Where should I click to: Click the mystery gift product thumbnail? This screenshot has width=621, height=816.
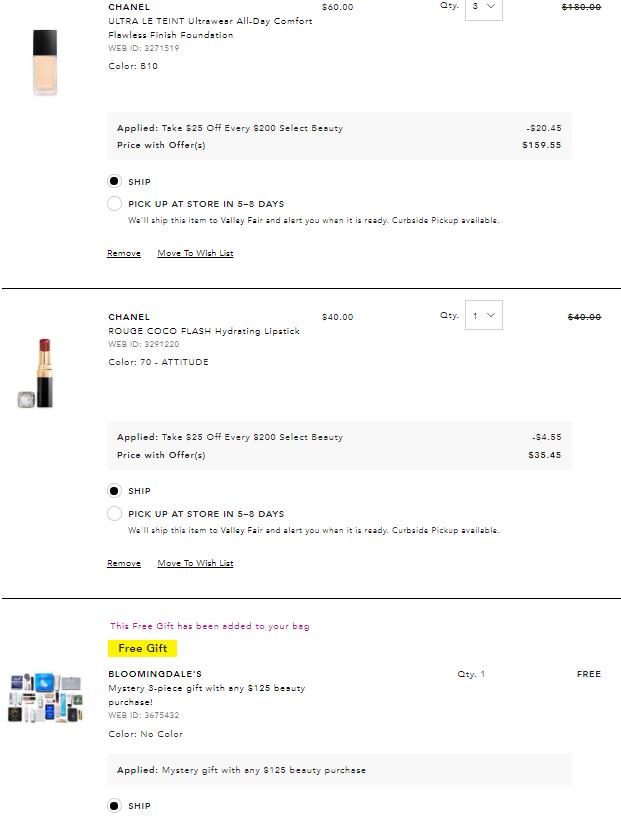click(45, 697)
